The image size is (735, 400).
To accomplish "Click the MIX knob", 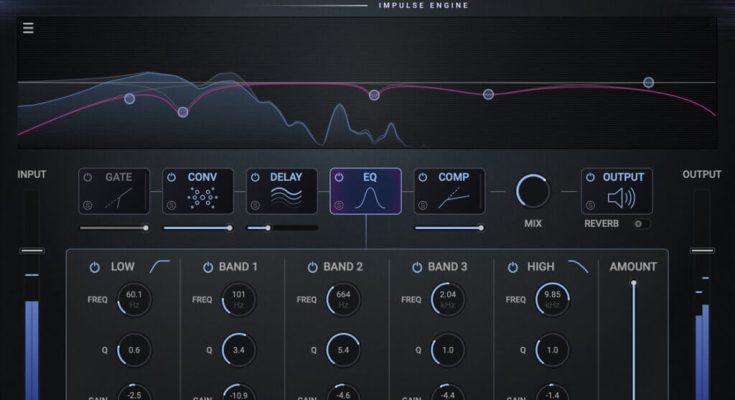I will pos(533,191).
